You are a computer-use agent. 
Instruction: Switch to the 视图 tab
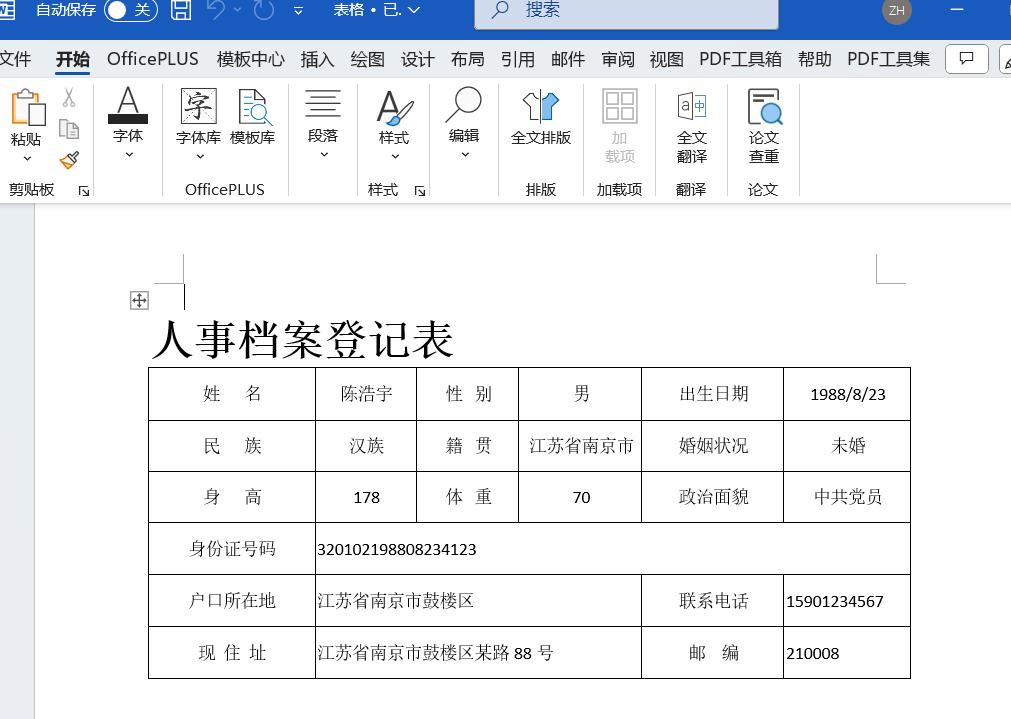point(667,59)
